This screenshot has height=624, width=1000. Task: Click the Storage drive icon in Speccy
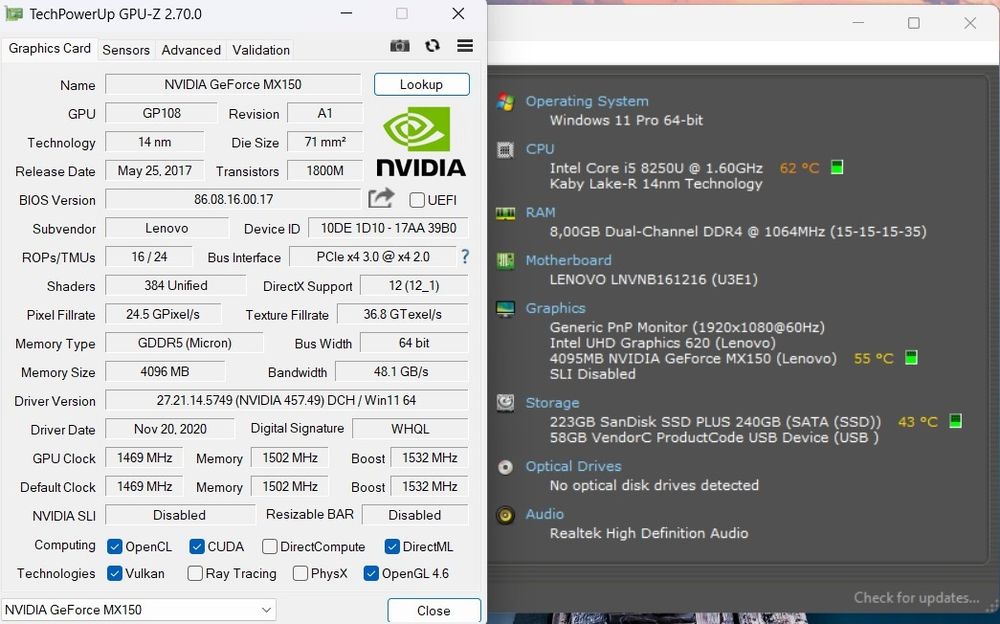point(506,403)
